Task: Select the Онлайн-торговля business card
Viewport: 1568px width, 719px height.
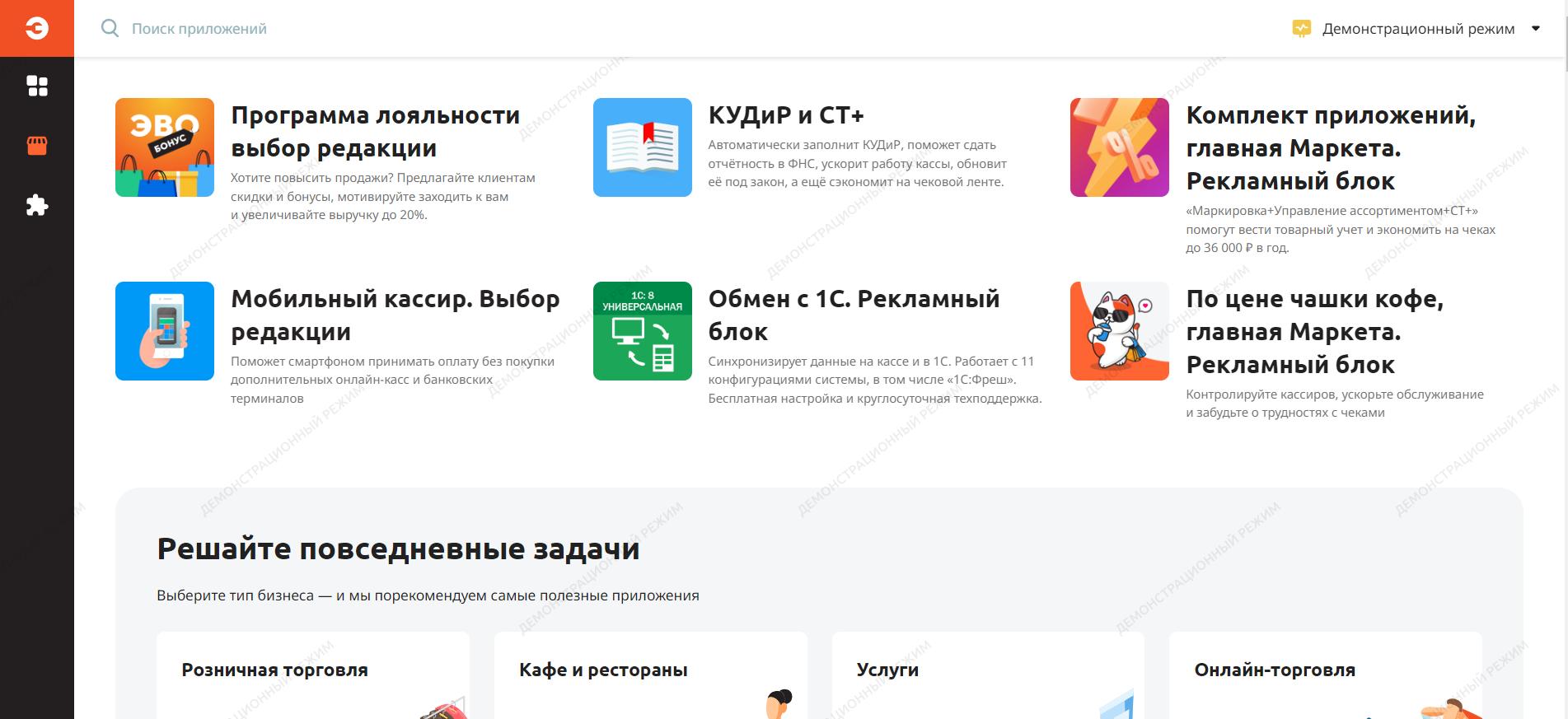Action: (1326, 675)
